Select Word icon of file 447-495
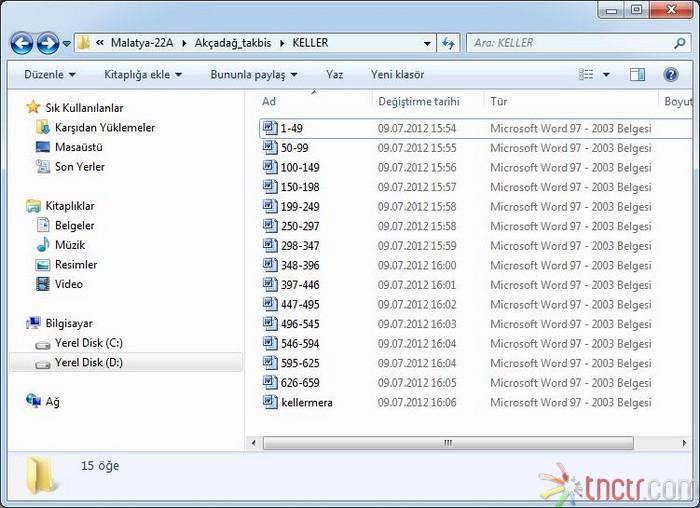Viewport: 700px width, 508px height. pos(270,304)
